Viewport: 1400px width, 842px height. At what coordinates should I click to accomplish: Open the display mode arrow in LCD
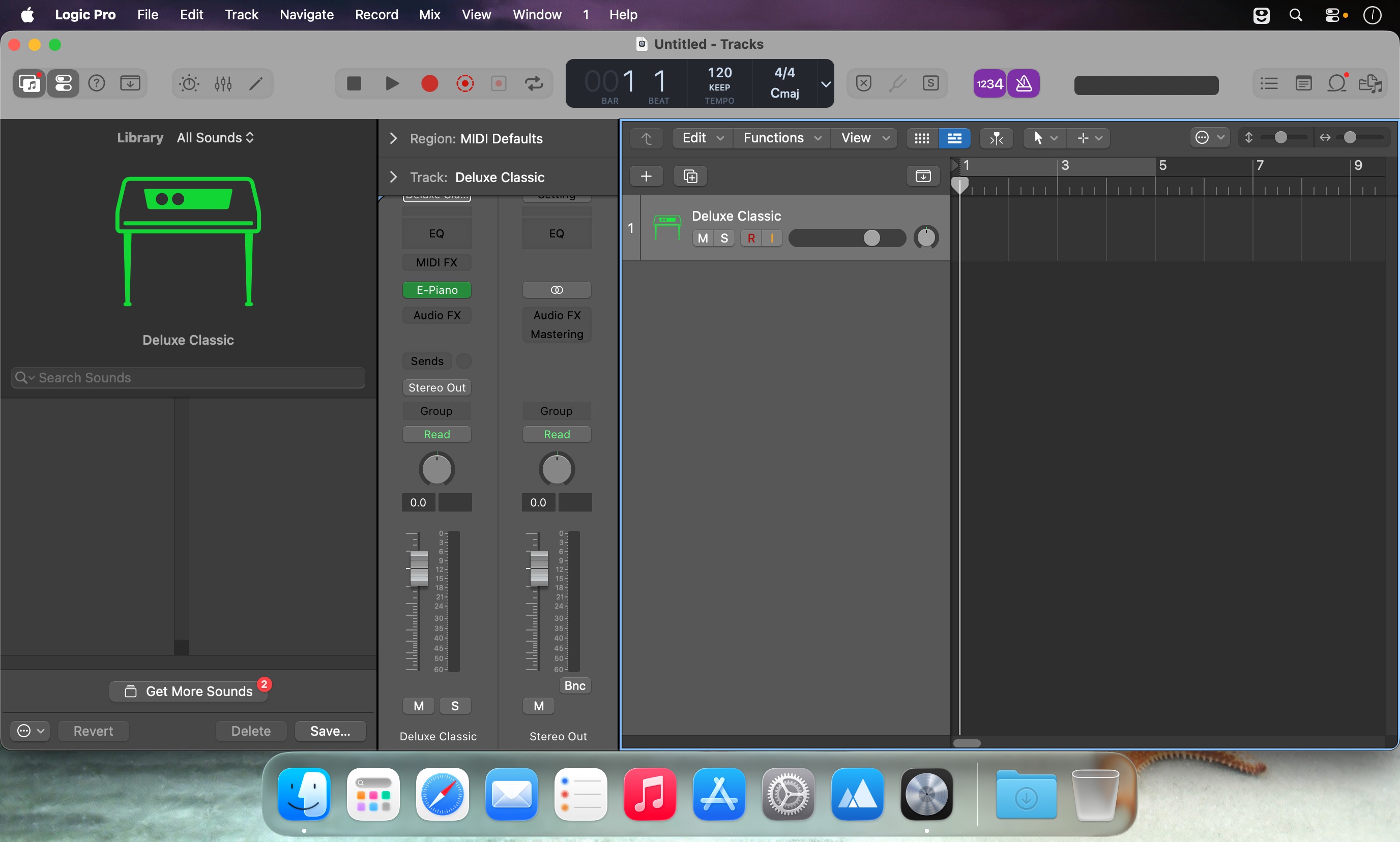pyautogui.click(x=826, y=84)
